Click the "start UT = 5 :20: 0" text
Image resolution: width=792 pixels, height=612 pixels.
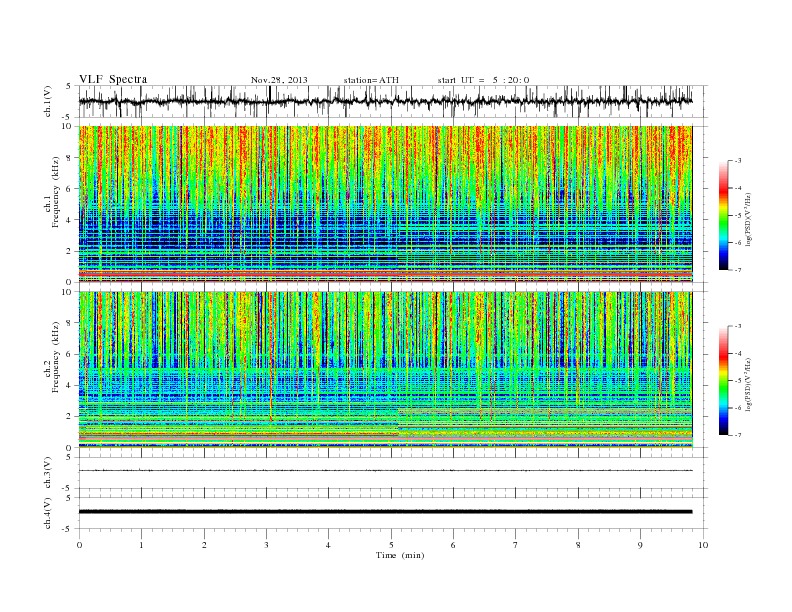pyautogui.click(x=483, y=80)
